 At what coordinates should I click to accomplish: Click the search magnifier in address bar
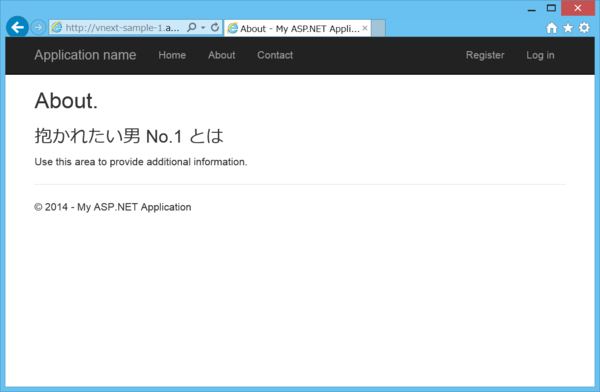click(x=192, y=27)
